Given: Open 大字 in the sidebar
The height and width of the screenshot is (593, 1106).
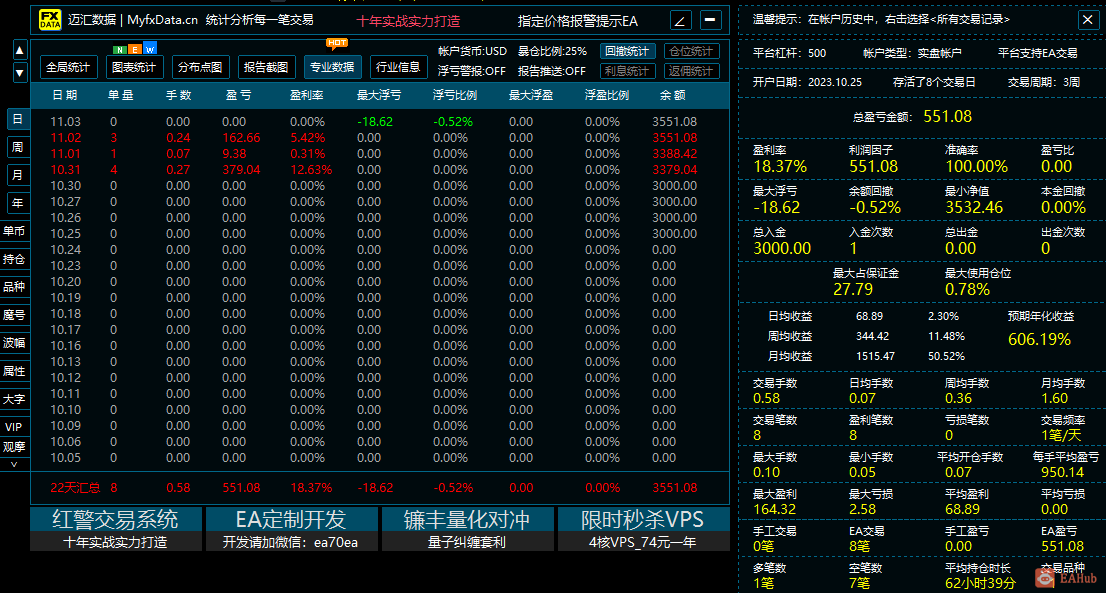Looking at the screenshot, I should (14, 399).
